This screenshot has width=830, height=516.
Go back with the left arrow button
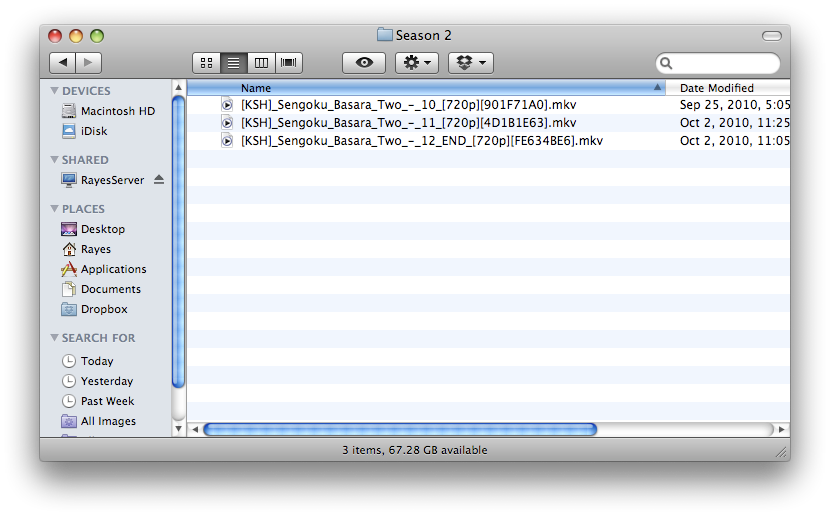coord(62,62)
